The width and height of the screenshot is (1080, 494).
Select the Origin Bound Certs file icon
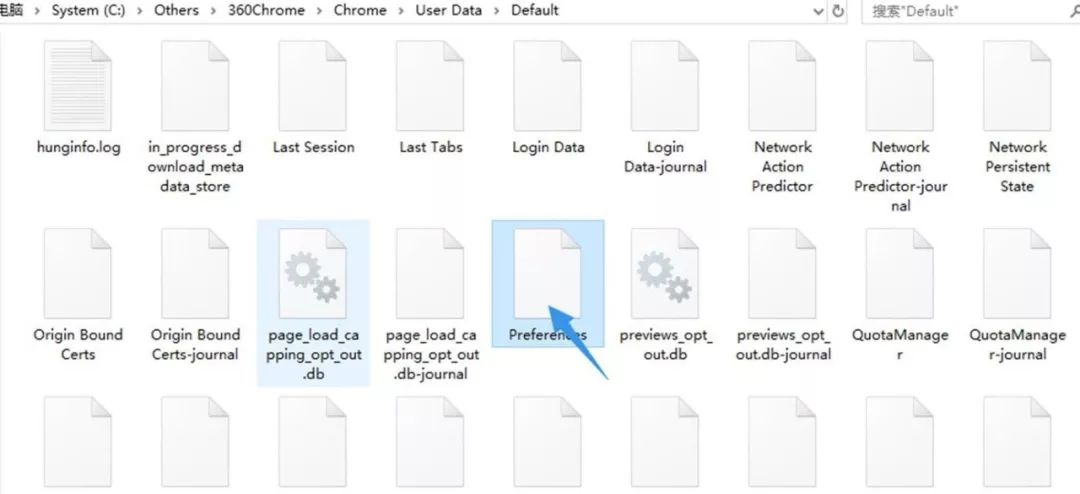coord(77,273)
